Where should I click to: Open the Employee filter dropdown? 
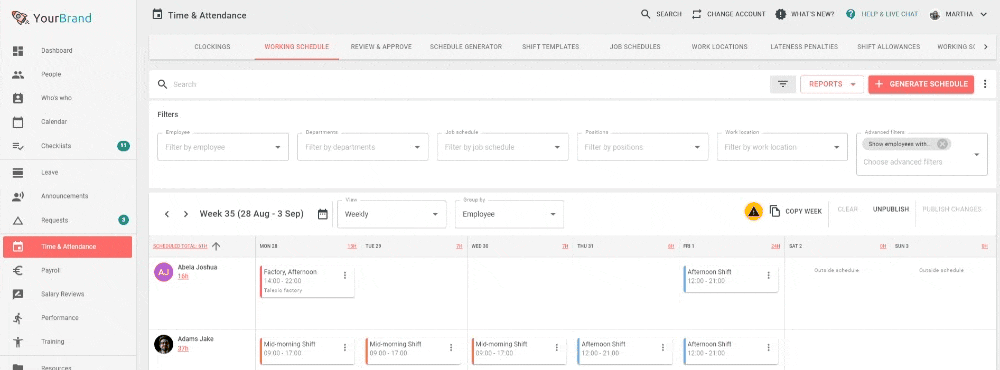[x=223, y=147]
